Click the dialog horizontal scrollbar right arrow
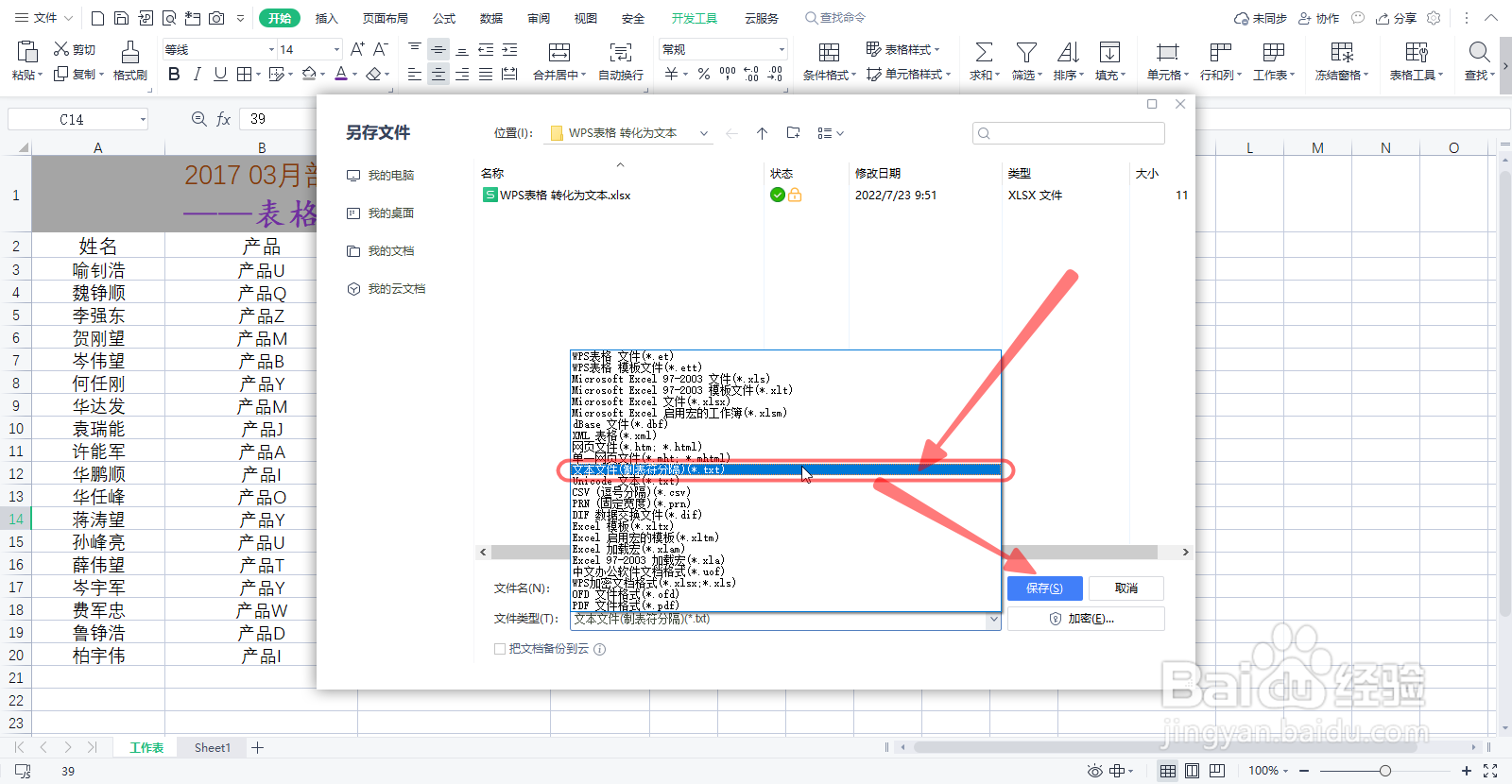The height and width of the screenshot is (784, 1512). pyautogui.click(x=1185, y=552)
